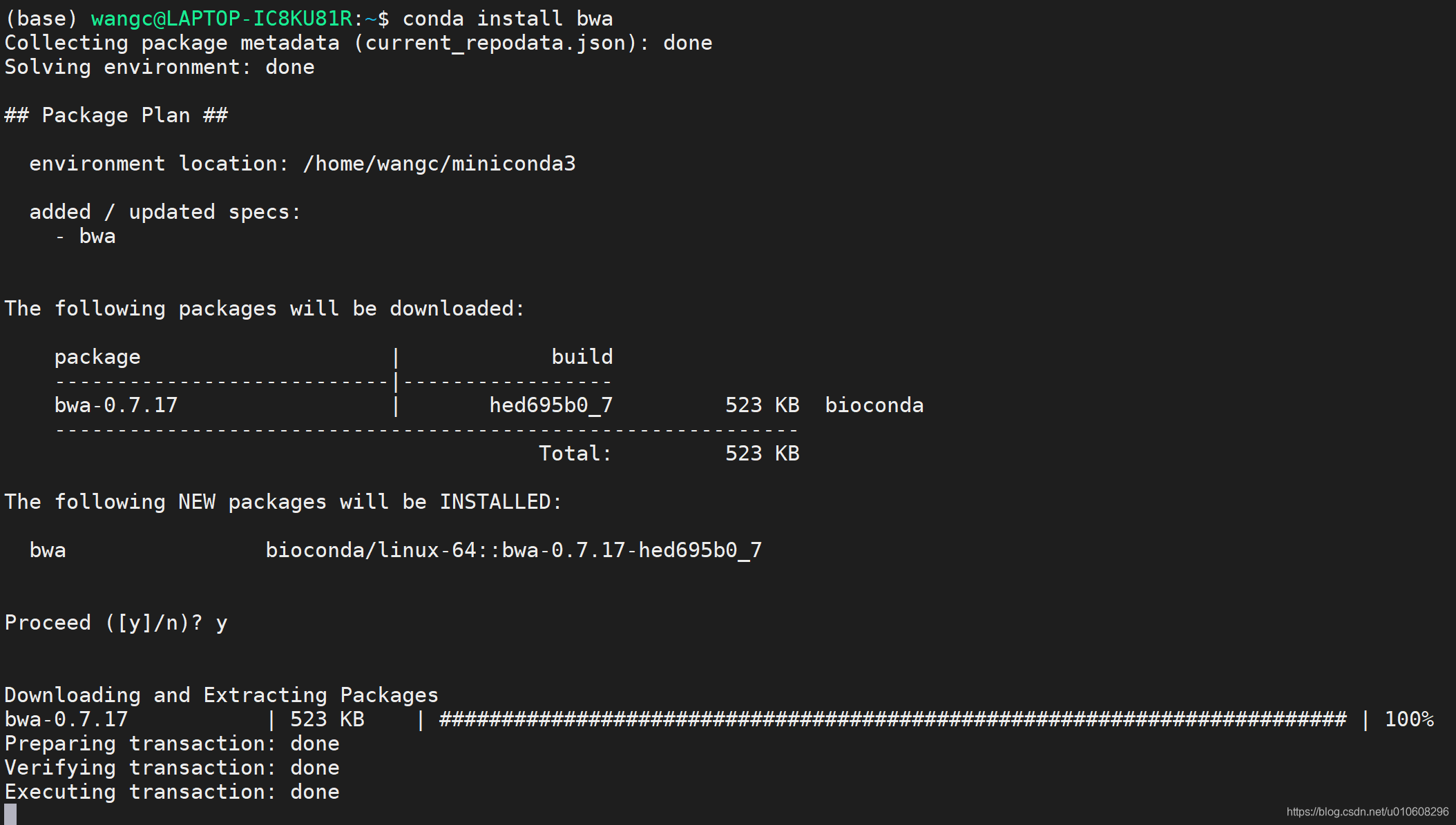Click the 'Total:' label in table
Viewport: 1456px width, 825px height.
[x=575, y=454]
